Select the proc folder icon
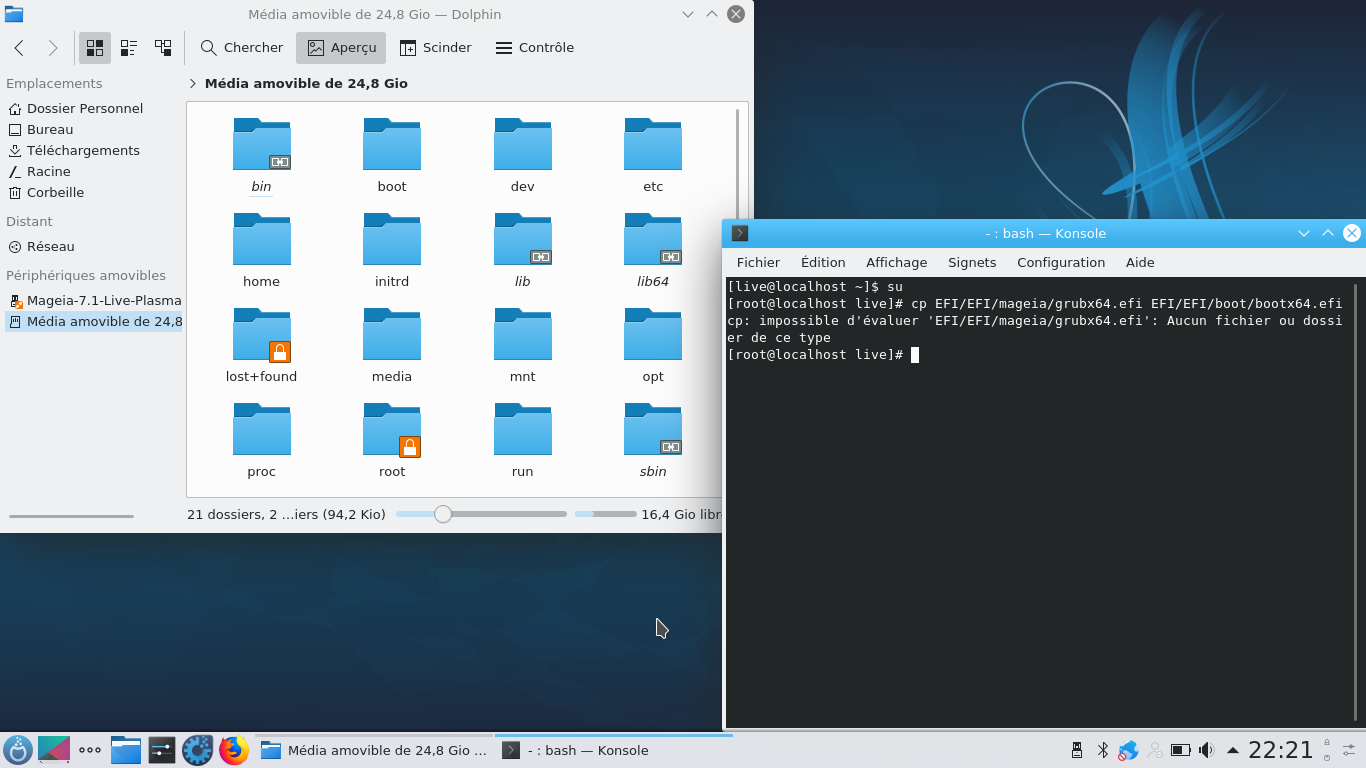Viewport: 1366px width, 768px height. (262, 429)
